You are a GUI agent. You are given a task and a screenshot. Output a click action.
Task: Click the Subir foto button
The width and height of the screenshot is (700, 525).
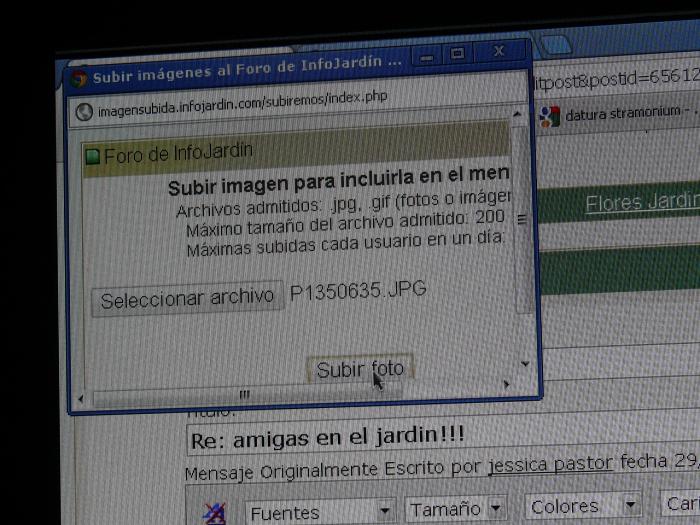click(x=360, y=369)
